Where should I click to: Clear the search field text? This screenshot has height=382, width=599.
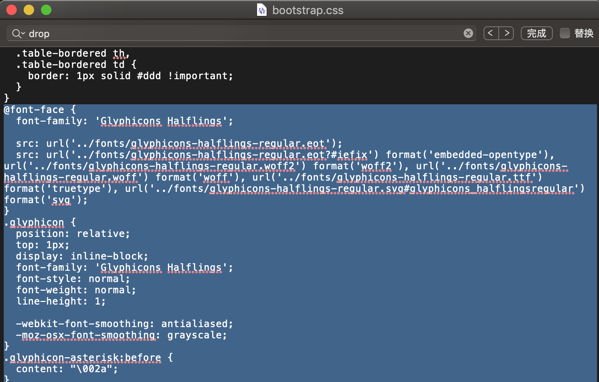[x=468, y=34]
